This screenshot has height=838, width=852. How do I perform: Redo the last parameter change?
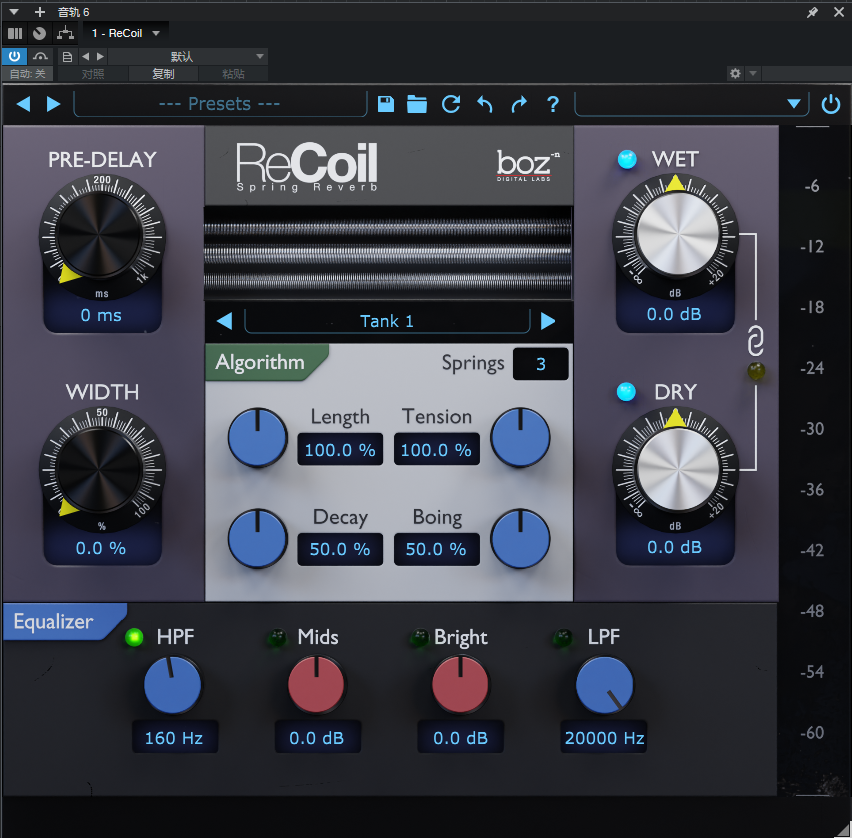coord(519,104)
